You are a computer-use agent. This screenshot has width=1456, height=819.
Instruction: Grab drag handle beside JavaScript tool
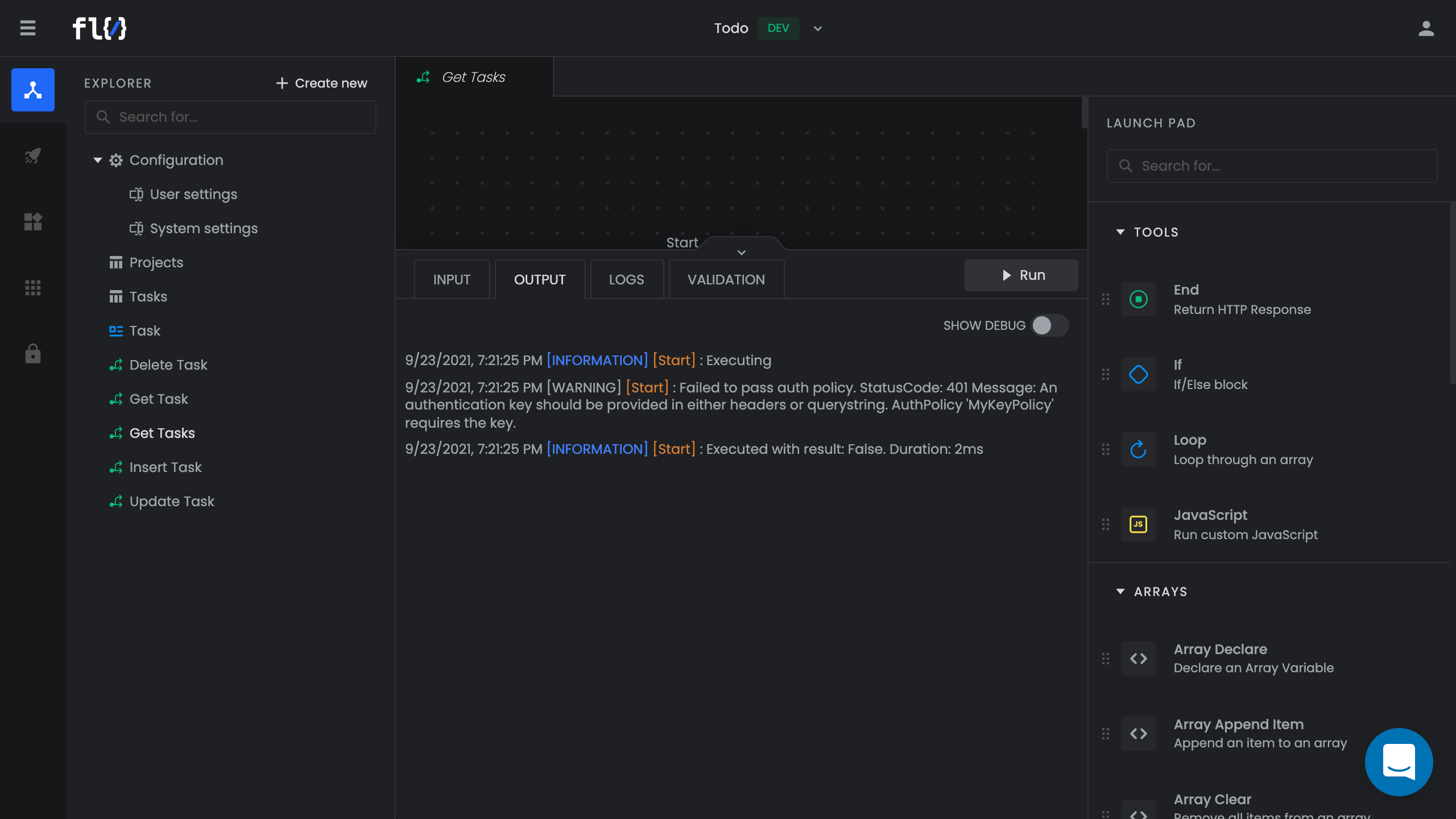pos(1106,524)
